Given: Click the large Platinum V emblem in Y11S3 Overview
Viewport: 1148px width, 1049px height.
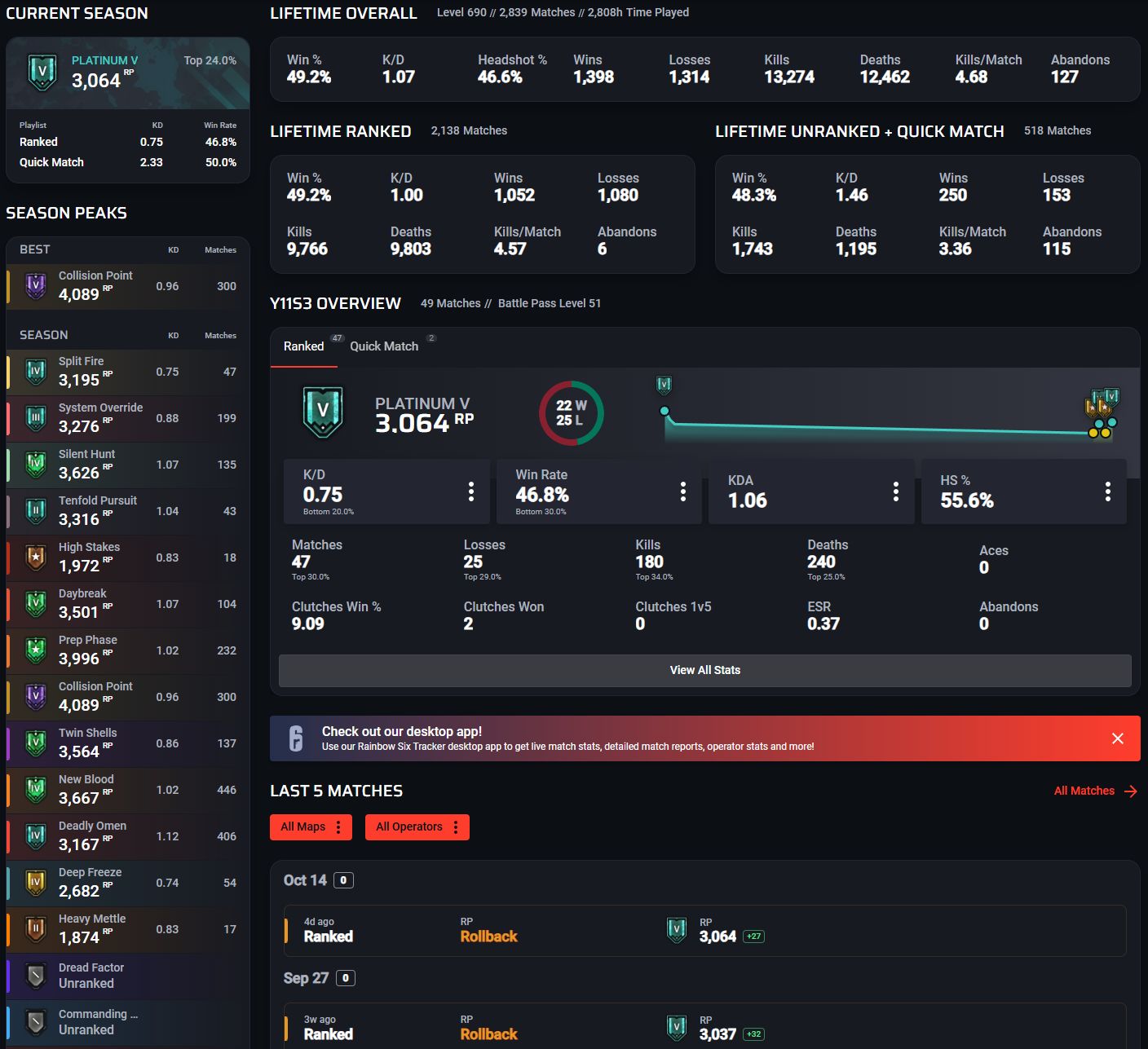Looking at the screenshot, I should pyautogui.click(x=323, y=412).
